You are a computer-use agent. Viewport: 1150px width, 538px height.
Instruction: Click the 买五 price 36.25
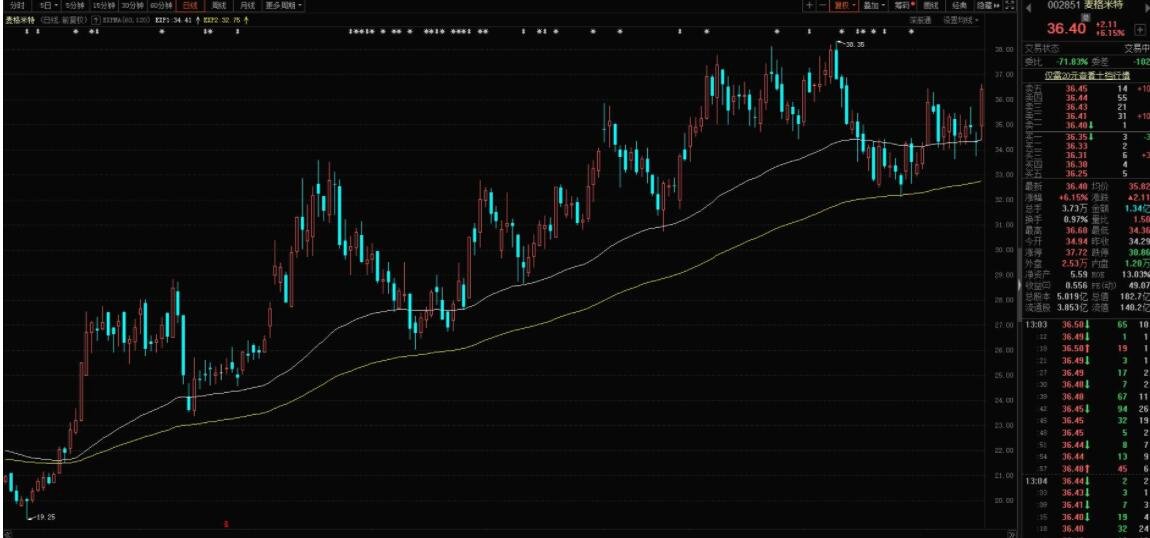pyautogui.click(x=1077, y=174)
